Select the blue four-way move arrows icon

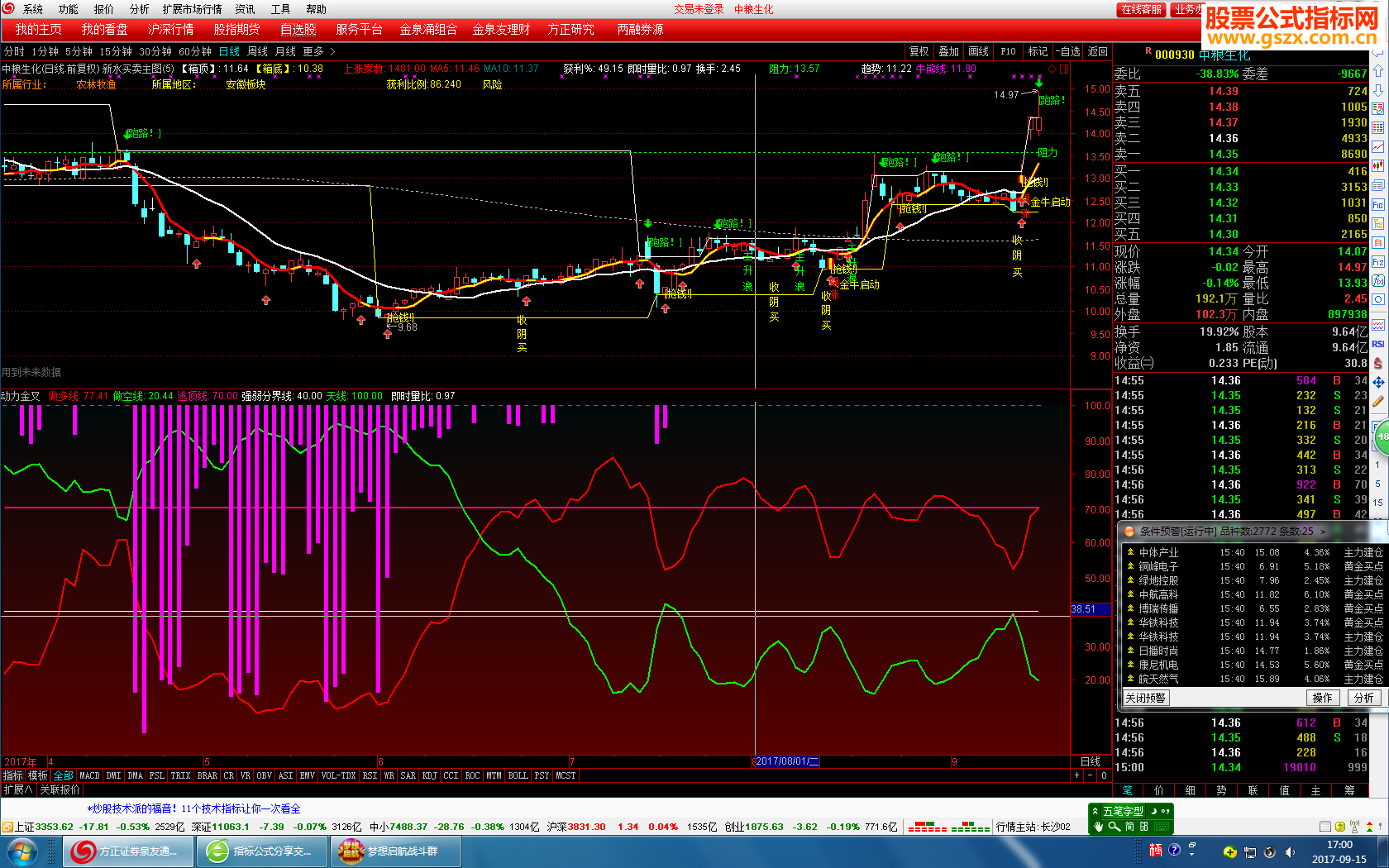point(1378,383)
